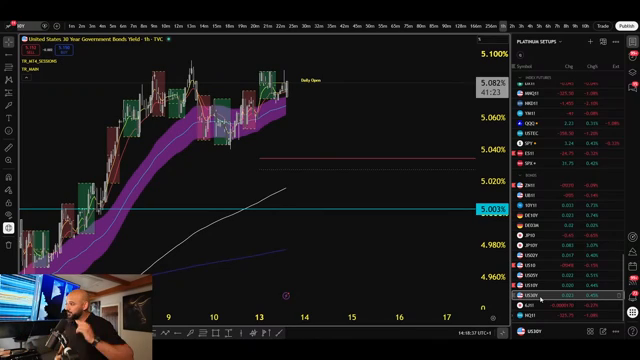Open the radar target icon in right sidebar
640x360 pixels.
632,237
